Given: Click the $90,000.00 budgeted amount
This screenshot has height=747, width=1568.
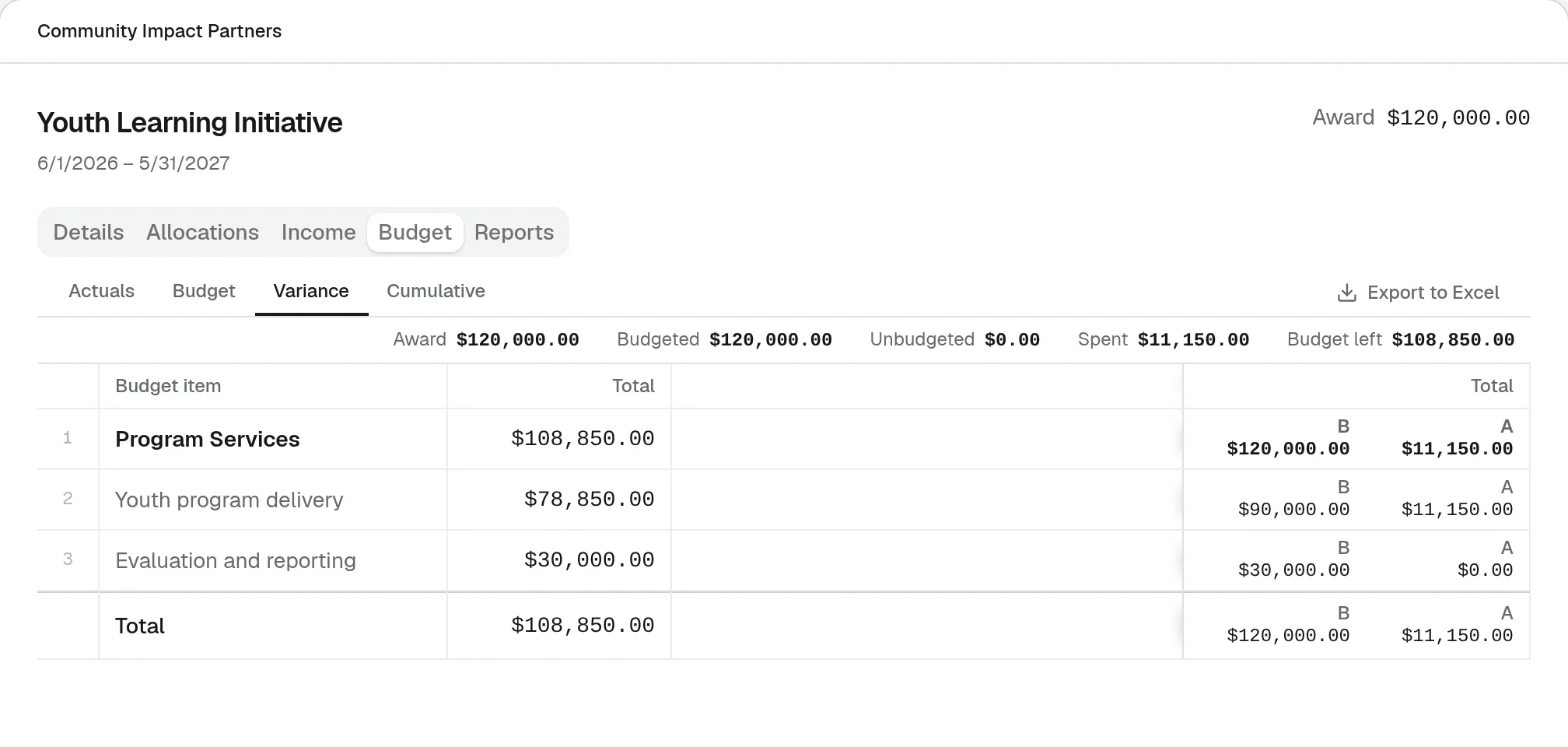Looking at the screenshot, I should [x=1293, y=510].
